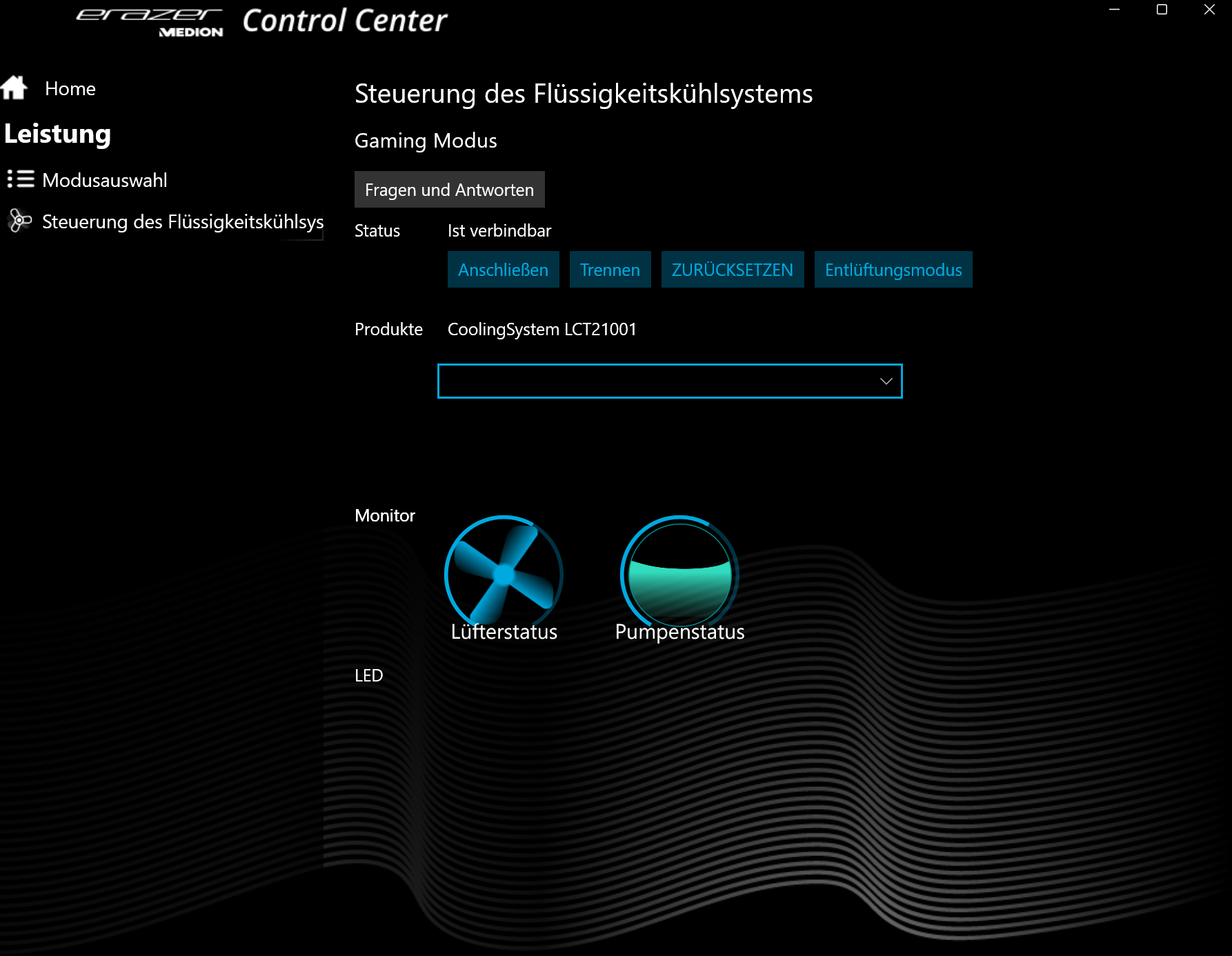Viewport: 1232px width, 956px height.
Task: Click the Erazer MEDION logo
Action: [150, 19]
